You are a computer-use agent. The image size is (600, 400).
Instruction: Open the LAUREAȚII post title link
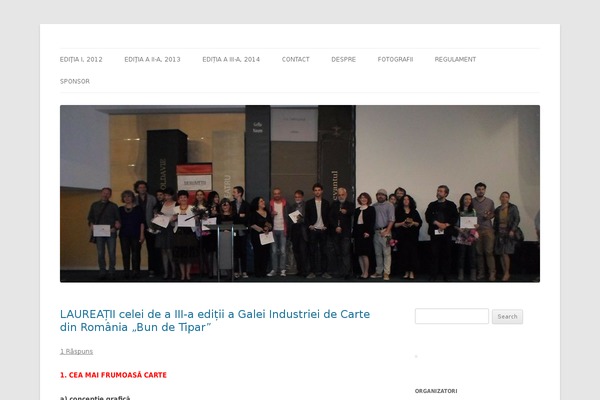pos(215,320)
